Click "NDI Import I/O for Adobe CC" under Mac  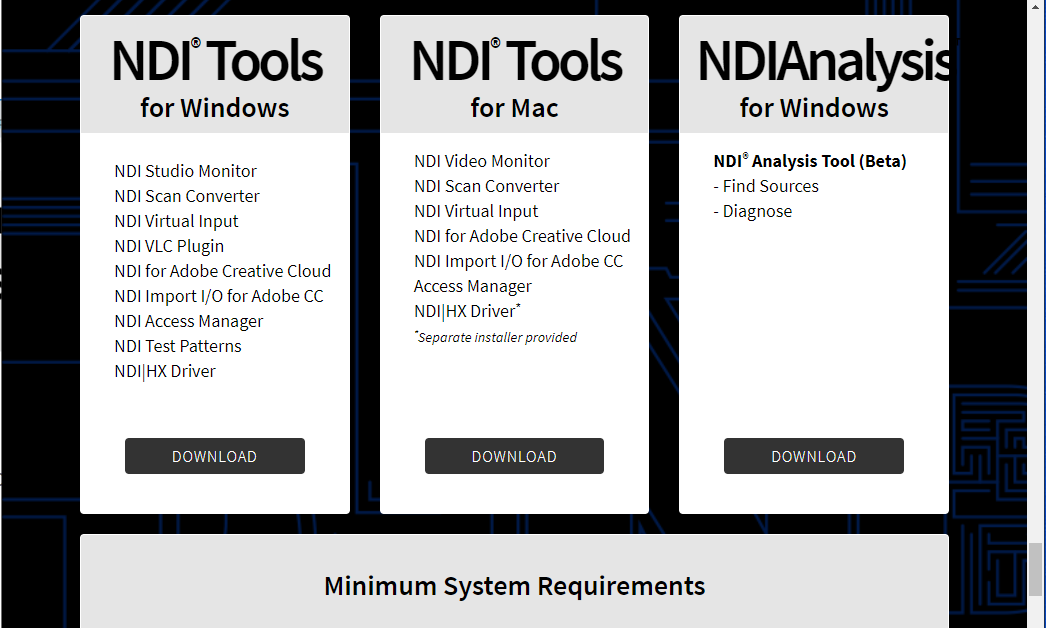(518, 261)
